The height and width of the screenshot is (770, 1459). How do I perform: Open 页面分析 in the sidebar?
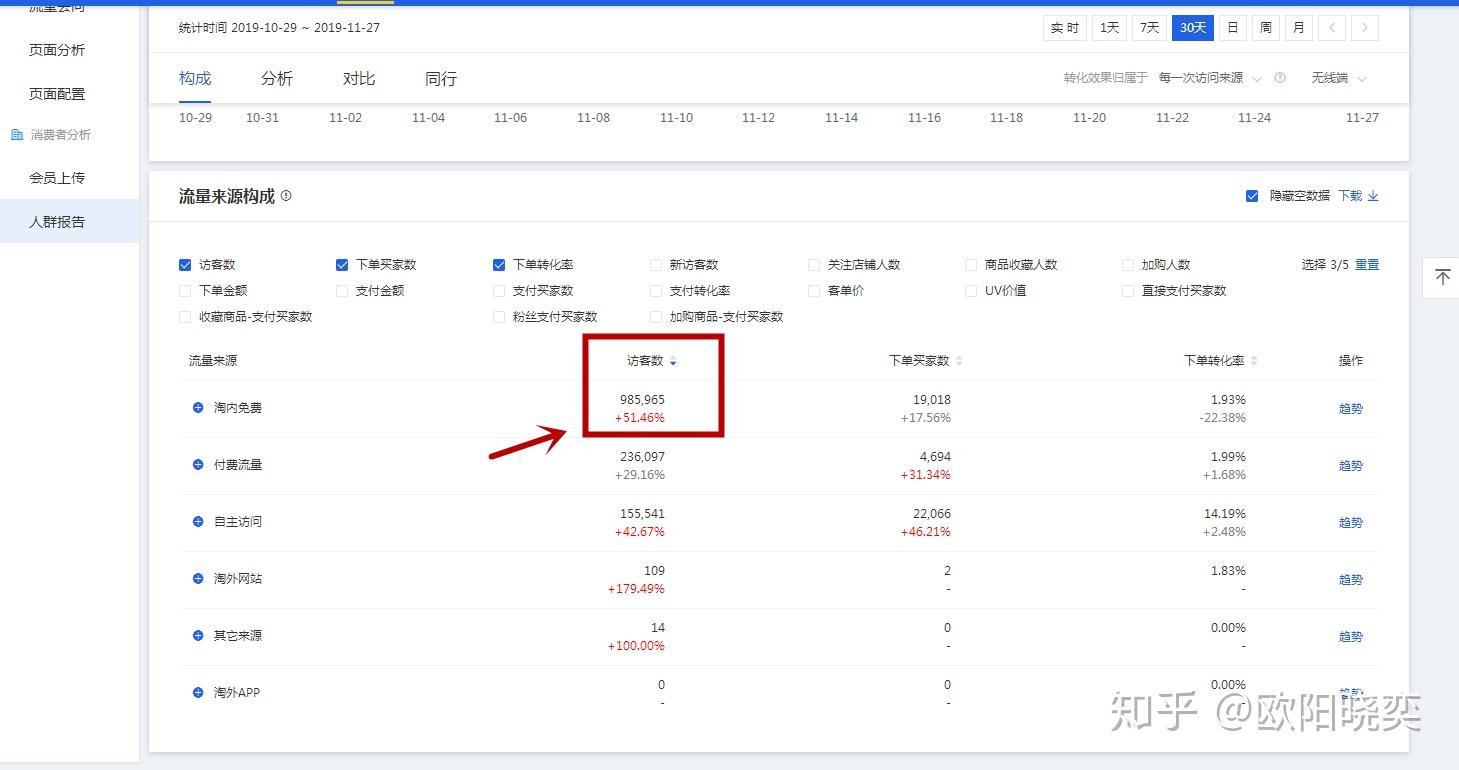click(x=57, y=50)
